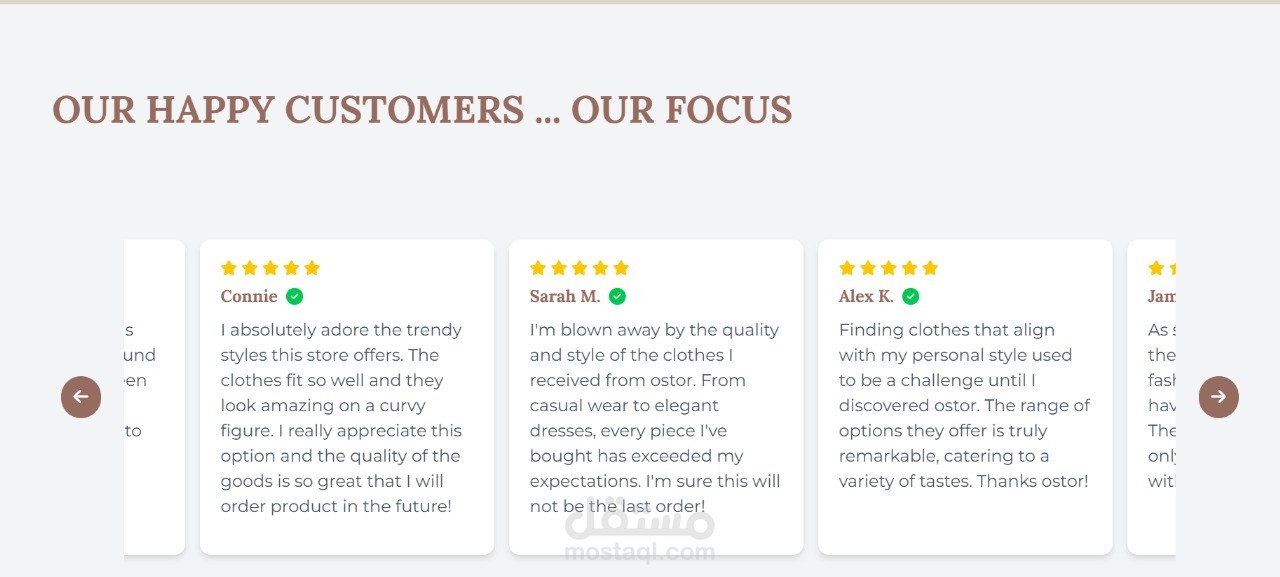Click the first star of Alex K.'s review
1280x577 pixels.
coord(847,268)
